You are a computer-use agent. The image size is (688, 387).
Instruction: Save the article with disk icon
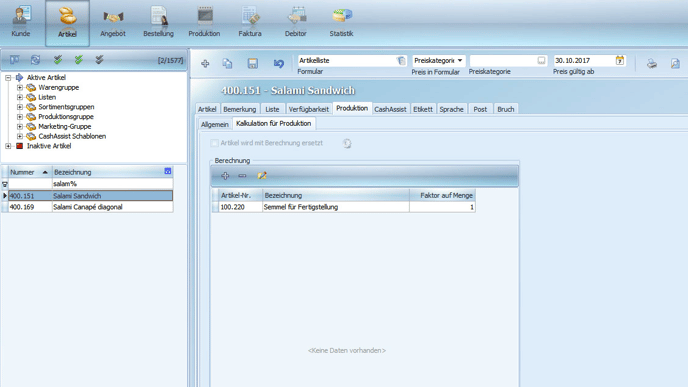point(253,64)
